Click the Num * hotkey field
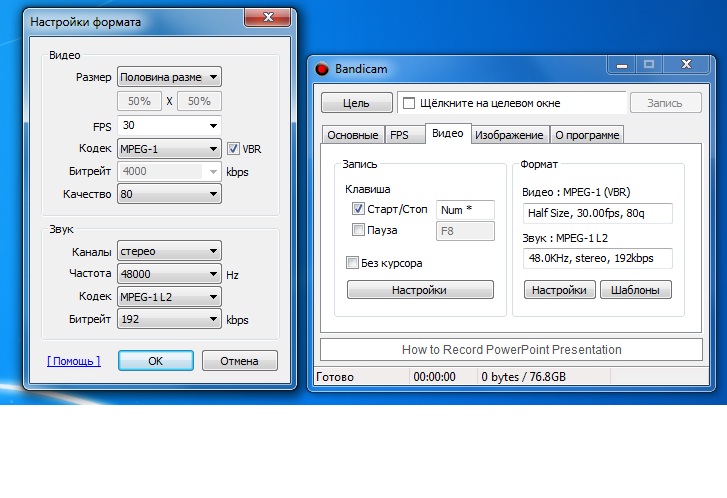The width and height of the screenshot is (727, 498). pyautogui.click(x=465, y=210)
